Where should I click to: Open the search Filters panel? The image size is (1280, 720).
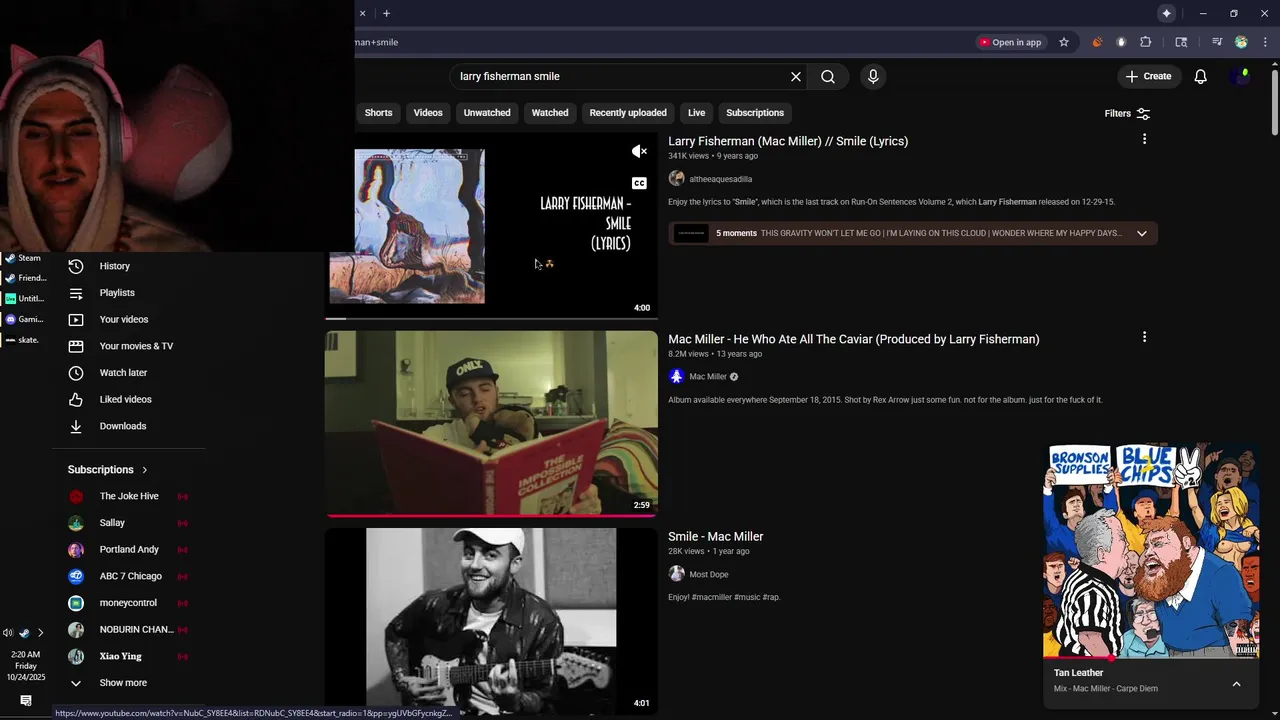(x=1127, y=114)
